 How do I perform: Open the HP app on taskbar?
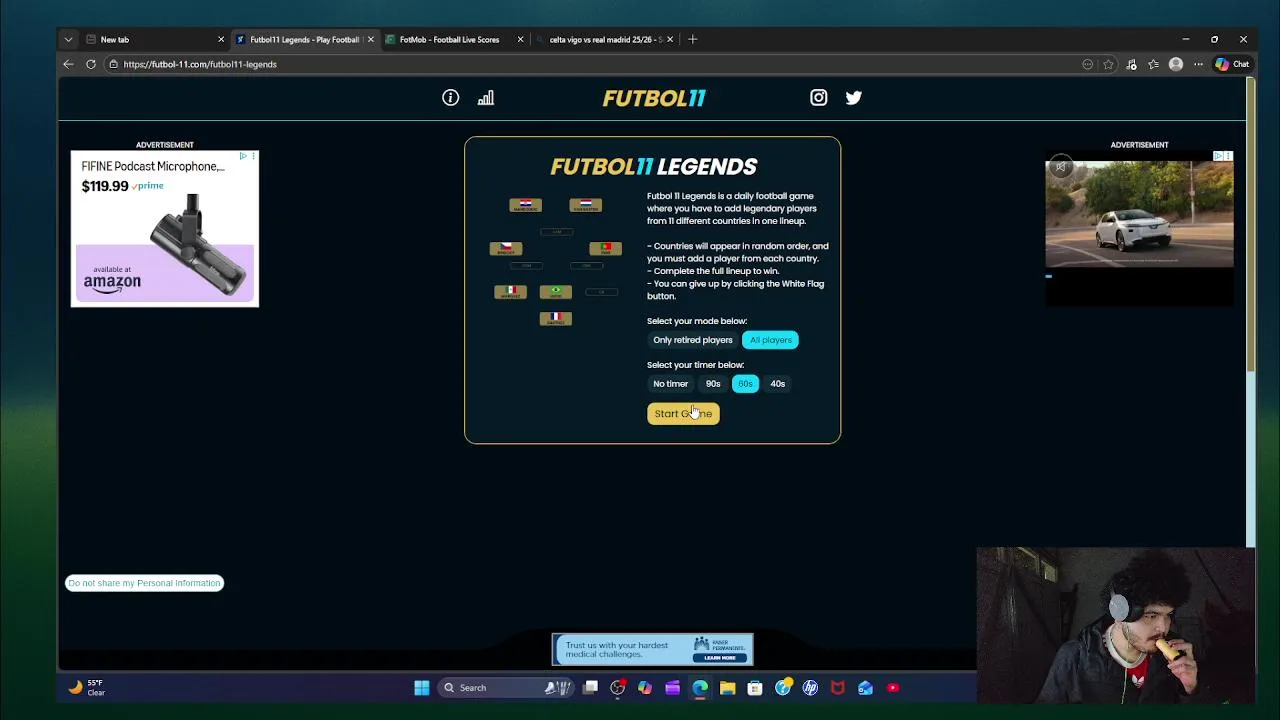(810, 688)
